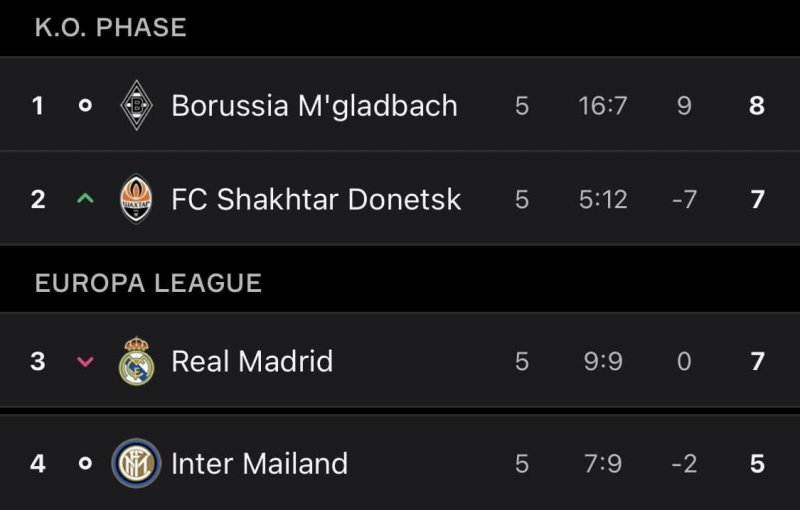Open the Borussia M'gladbach team name
Viewport: 800px width, 510px height.
click(x=314, y=105)
